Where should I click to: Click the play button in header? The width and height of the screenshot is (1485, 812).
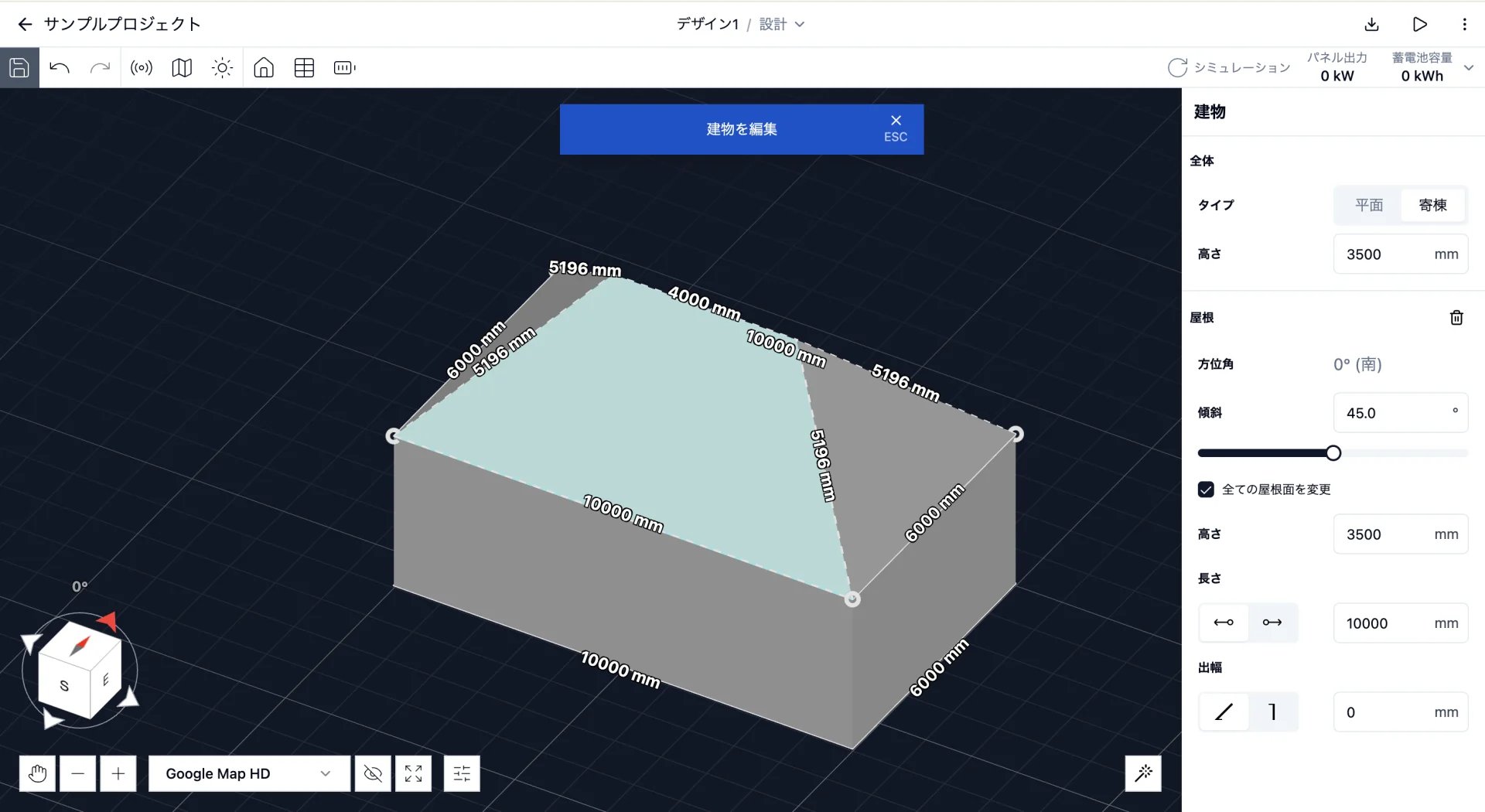[x=1419, y=24]
